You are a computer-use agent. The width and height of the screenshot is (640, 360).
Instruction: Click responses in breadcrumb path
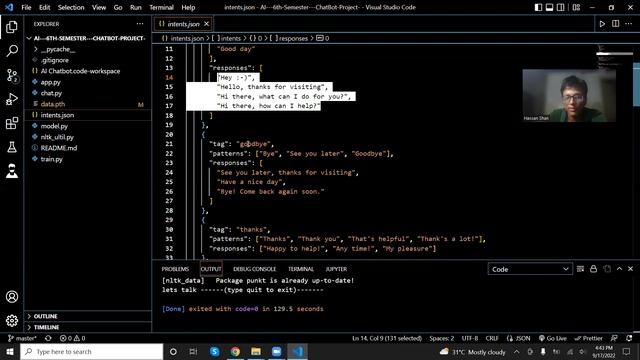293,38
